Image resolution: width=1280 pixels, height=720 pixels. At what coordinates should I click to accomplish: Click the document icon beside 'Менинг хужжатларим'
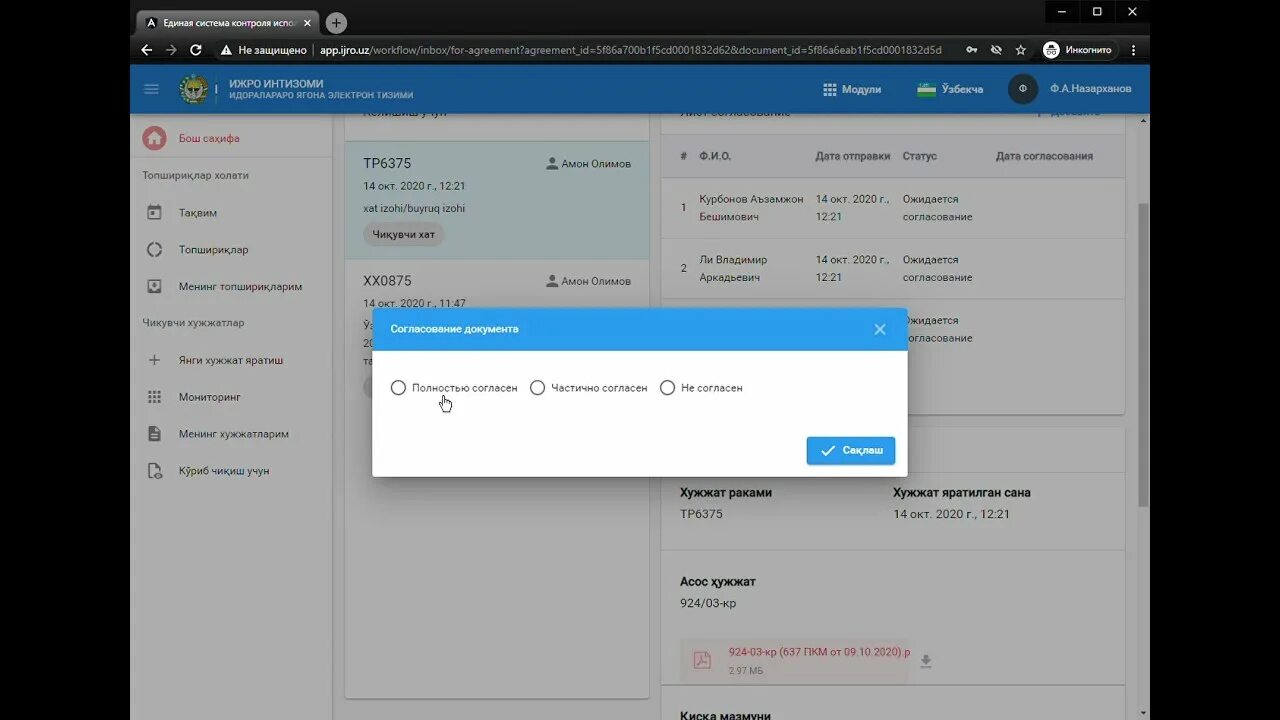pyautogui.click(x=154, y=434)
